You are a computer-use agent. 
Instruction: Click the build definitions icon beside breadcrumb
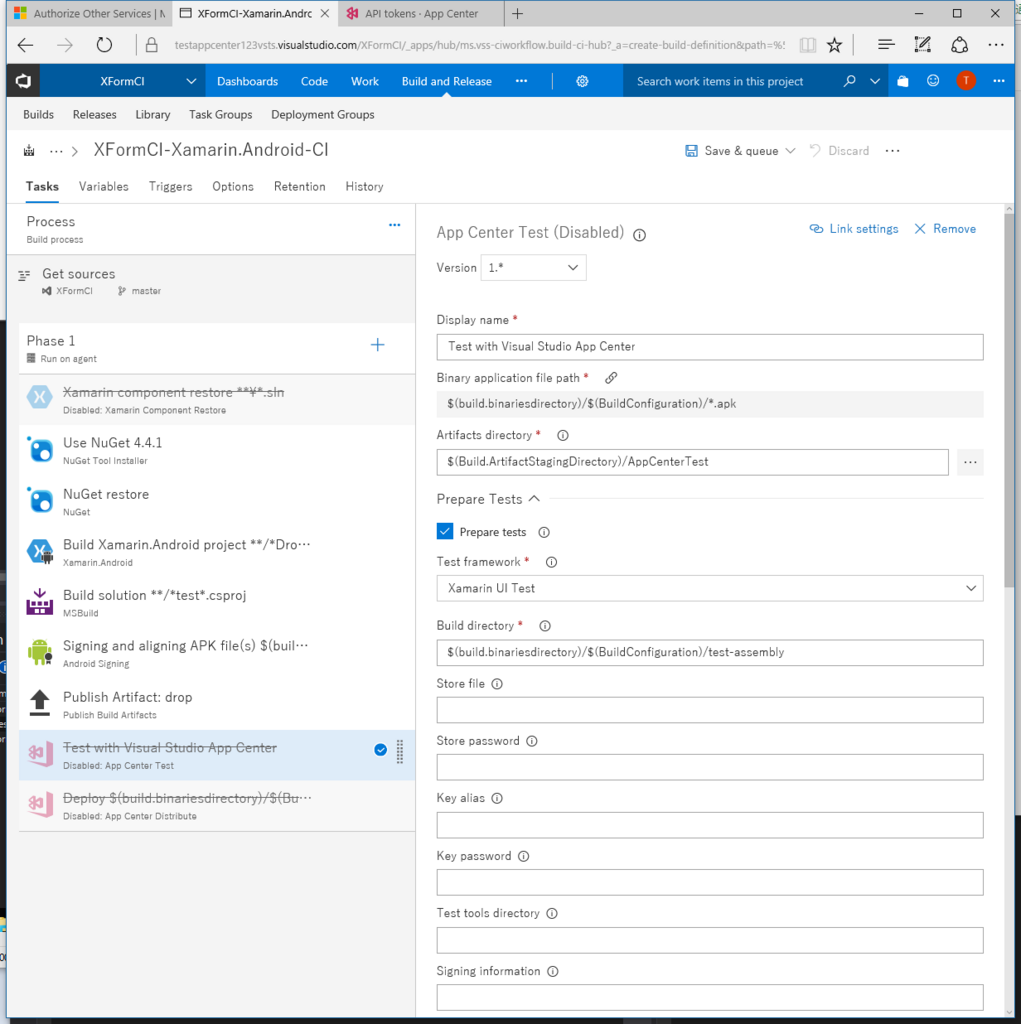pos(29,151)
